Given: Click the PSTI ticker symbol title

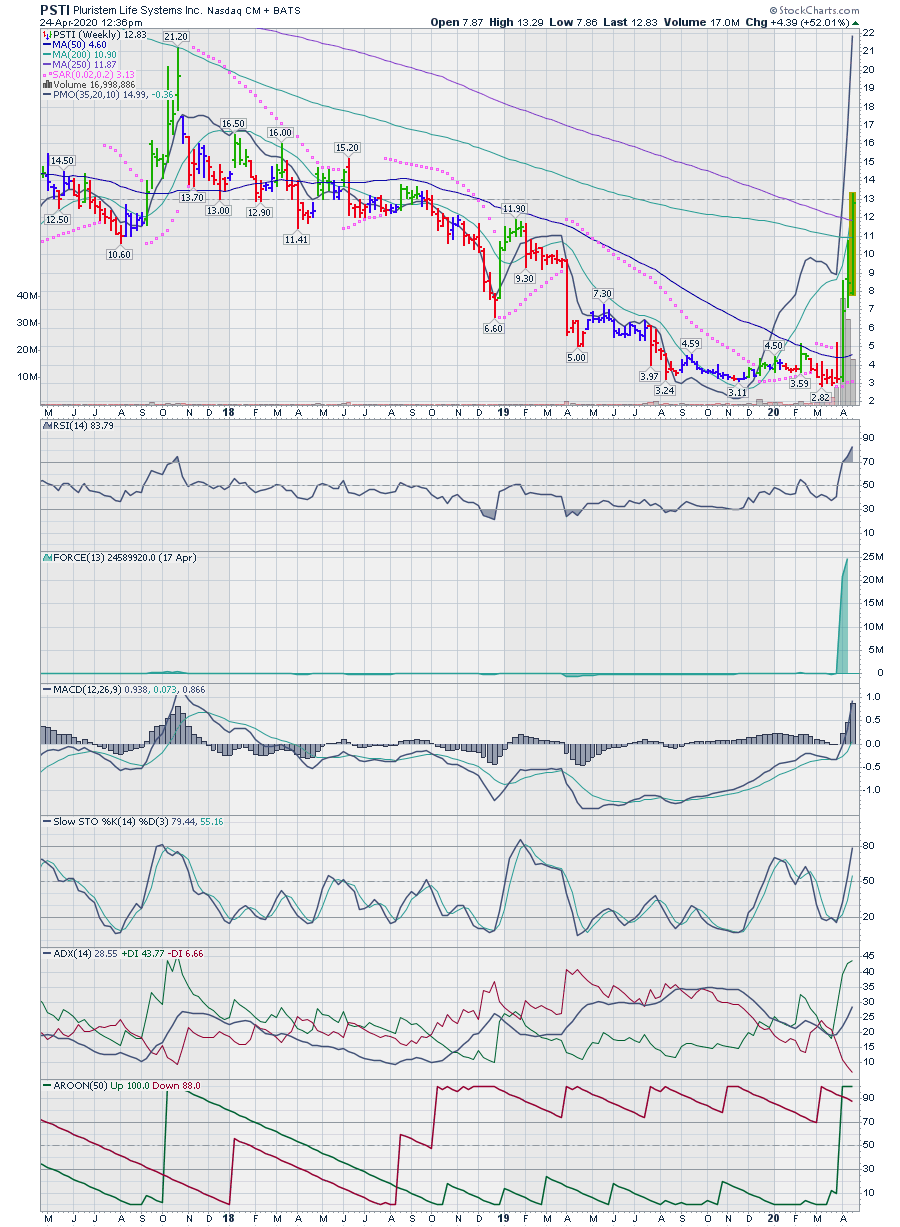Looking at the screenshot, I should 55,9.
